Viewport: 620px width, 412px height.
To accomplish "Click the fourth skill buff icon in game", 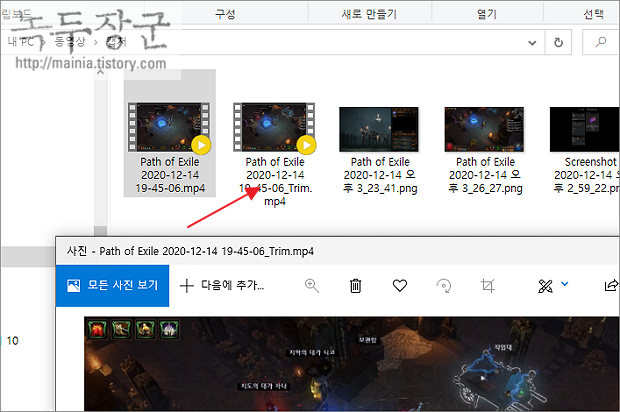I will [169, 329].
